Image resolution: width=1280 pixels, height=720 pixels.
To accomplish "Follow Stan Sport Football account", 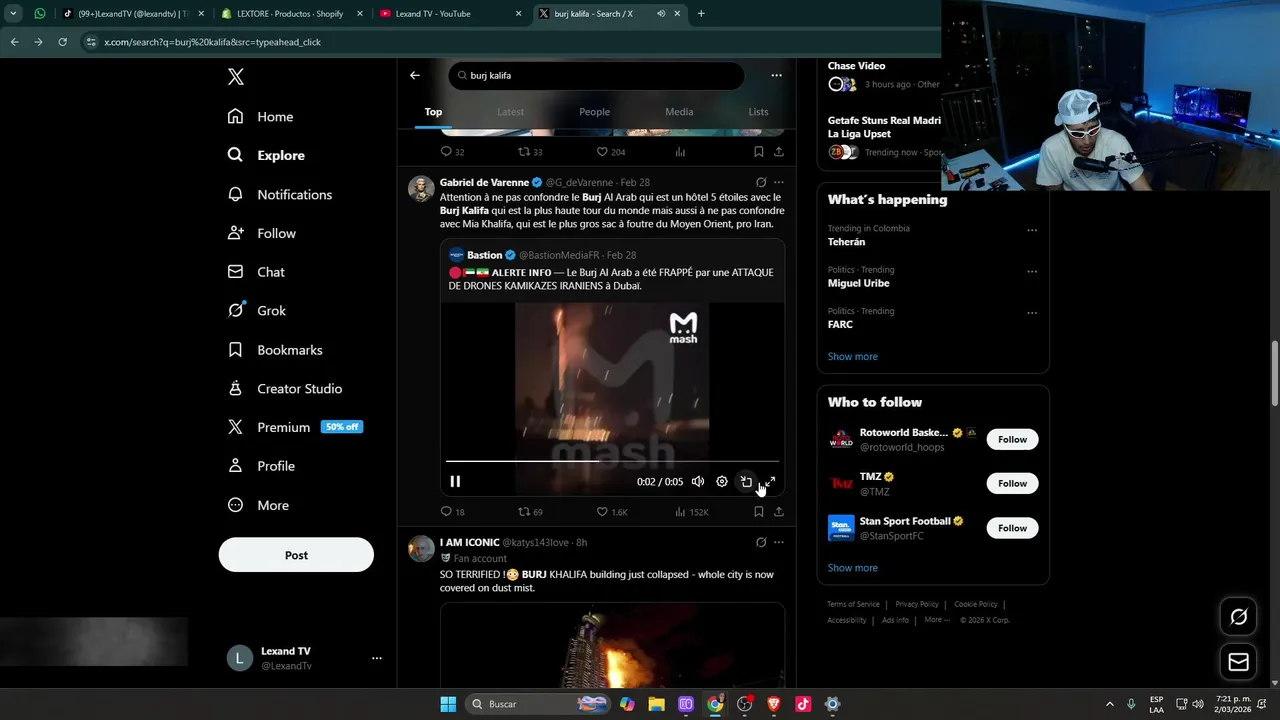I will (x=1012, y=528).
